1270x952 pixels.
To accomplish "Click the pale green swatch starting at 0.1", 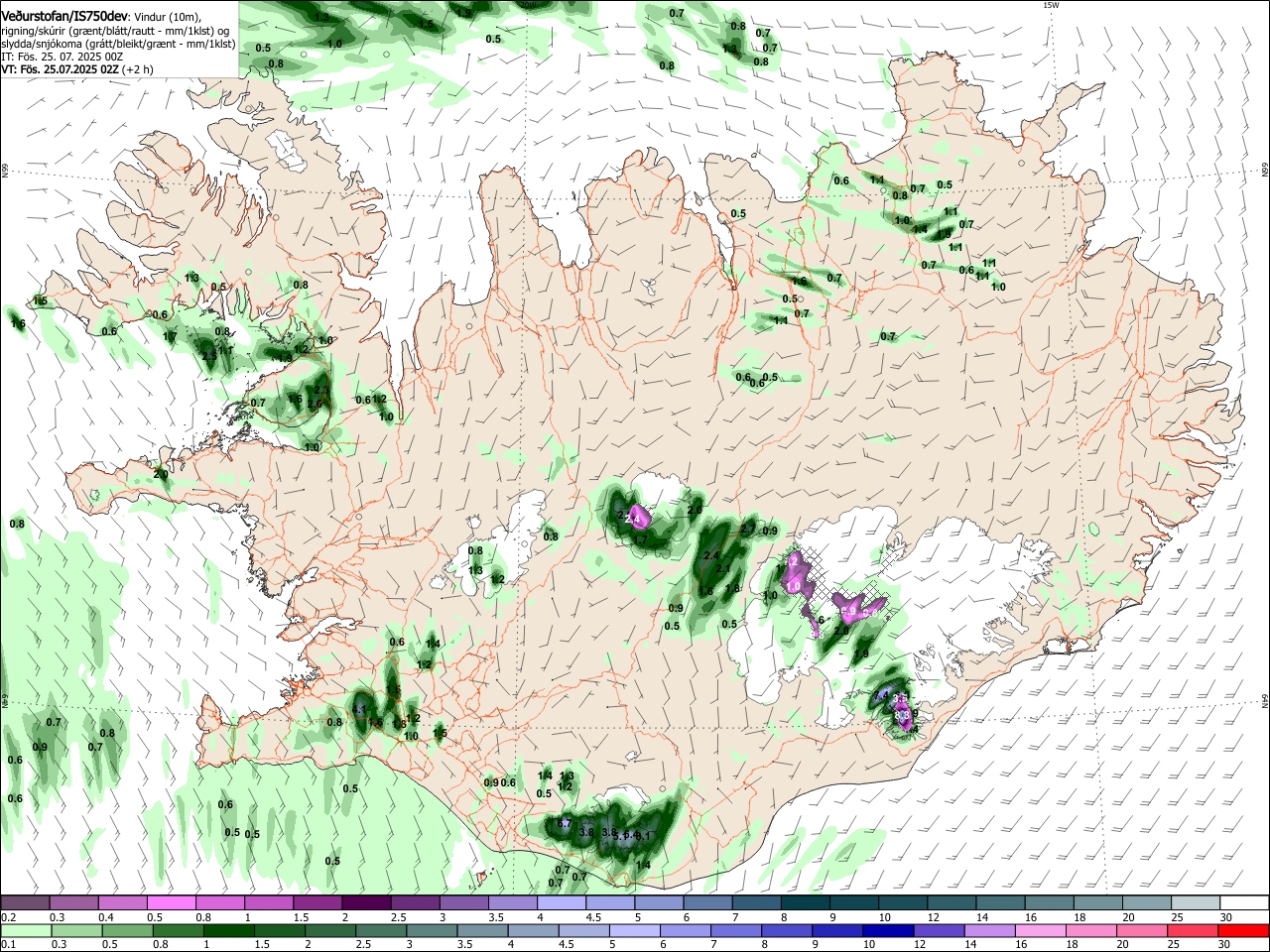I will tap(25, 930).
